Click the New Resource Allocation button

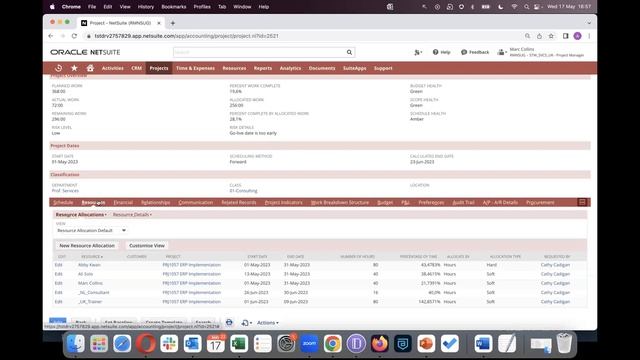coord(87,245)
